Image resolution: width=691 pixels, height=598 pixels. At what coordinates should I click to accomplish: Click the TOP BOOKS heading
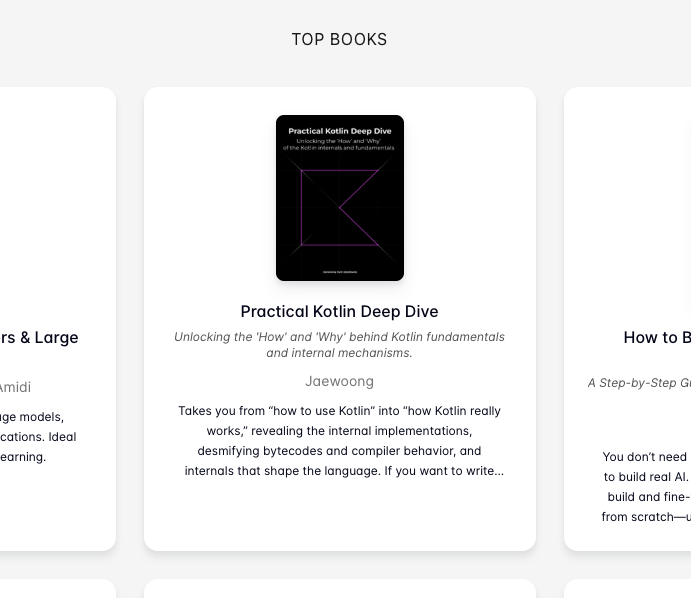339,39
